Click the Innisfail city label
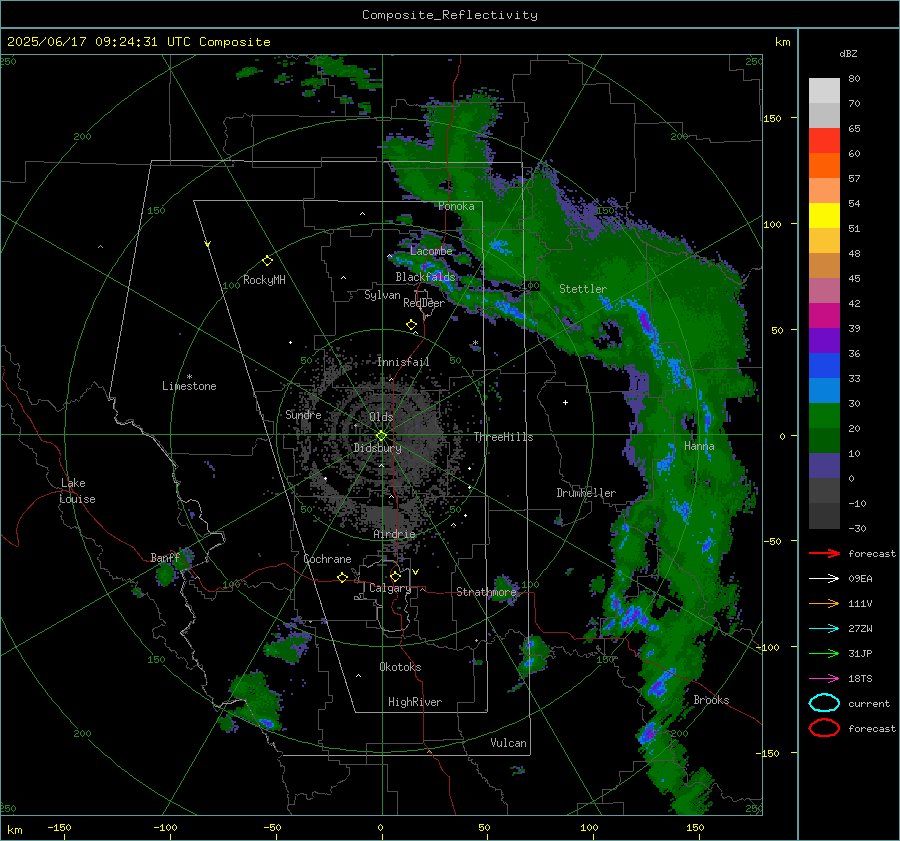900x841 pixels. pos(403,362)
